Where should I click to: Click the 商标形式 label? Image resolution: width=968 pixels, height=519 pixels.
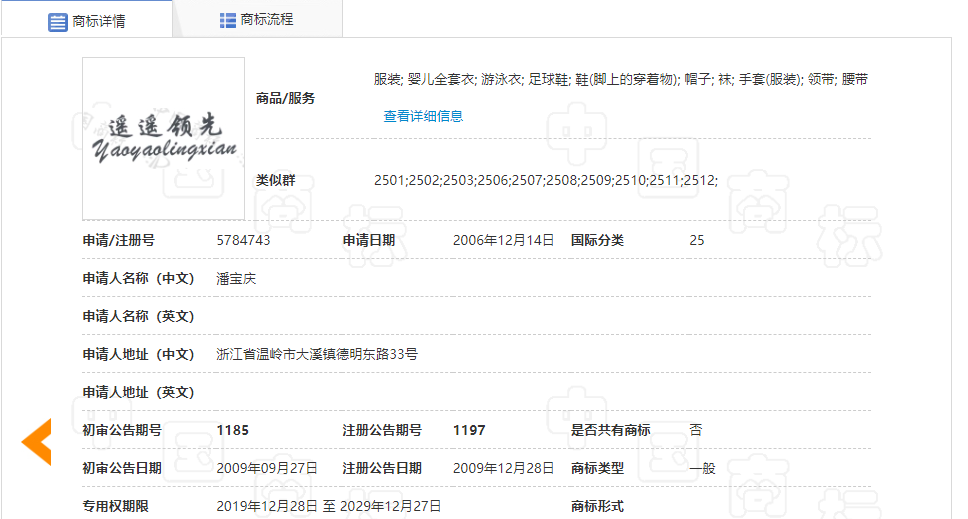[597, 506]
